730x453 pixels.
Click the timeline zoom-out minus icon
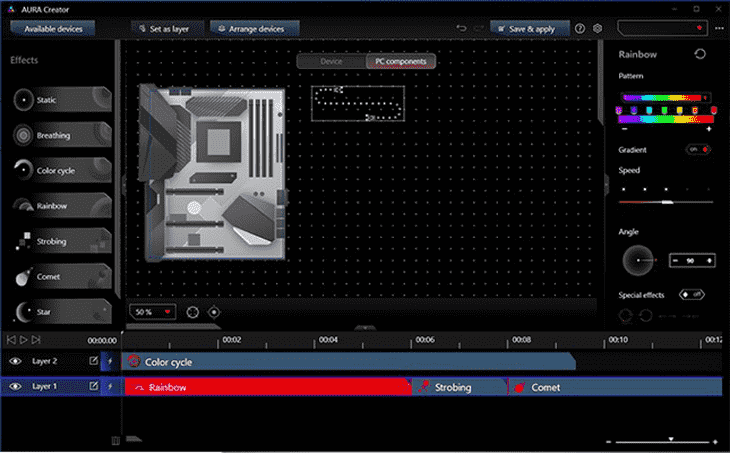[x=608, y=442]
